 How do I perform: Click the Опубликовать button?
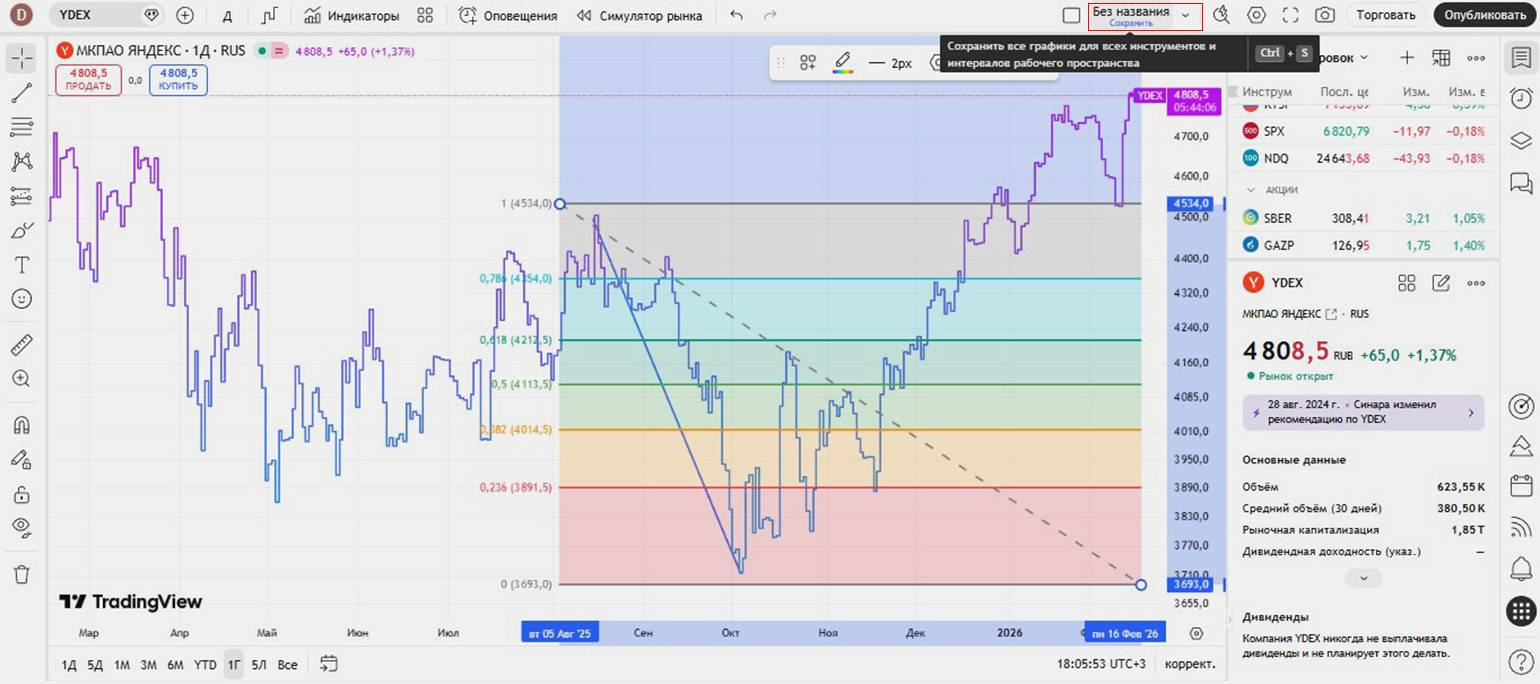(1484, 15)
